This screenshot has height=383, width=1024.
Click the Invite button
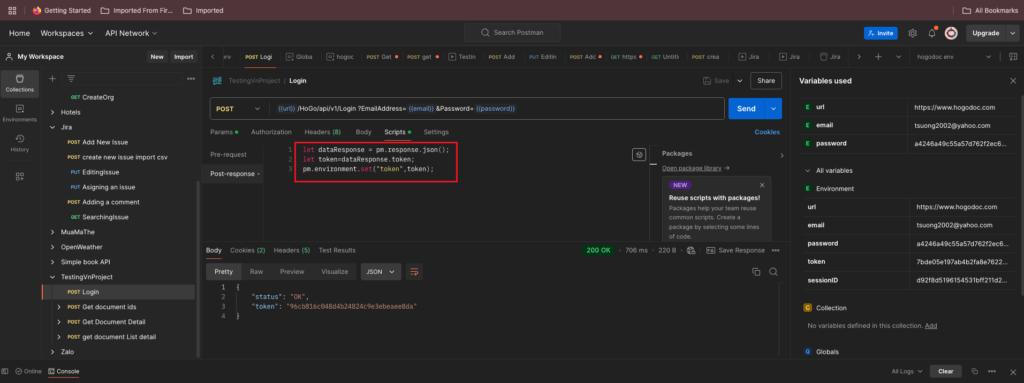(x=880, y=33)
